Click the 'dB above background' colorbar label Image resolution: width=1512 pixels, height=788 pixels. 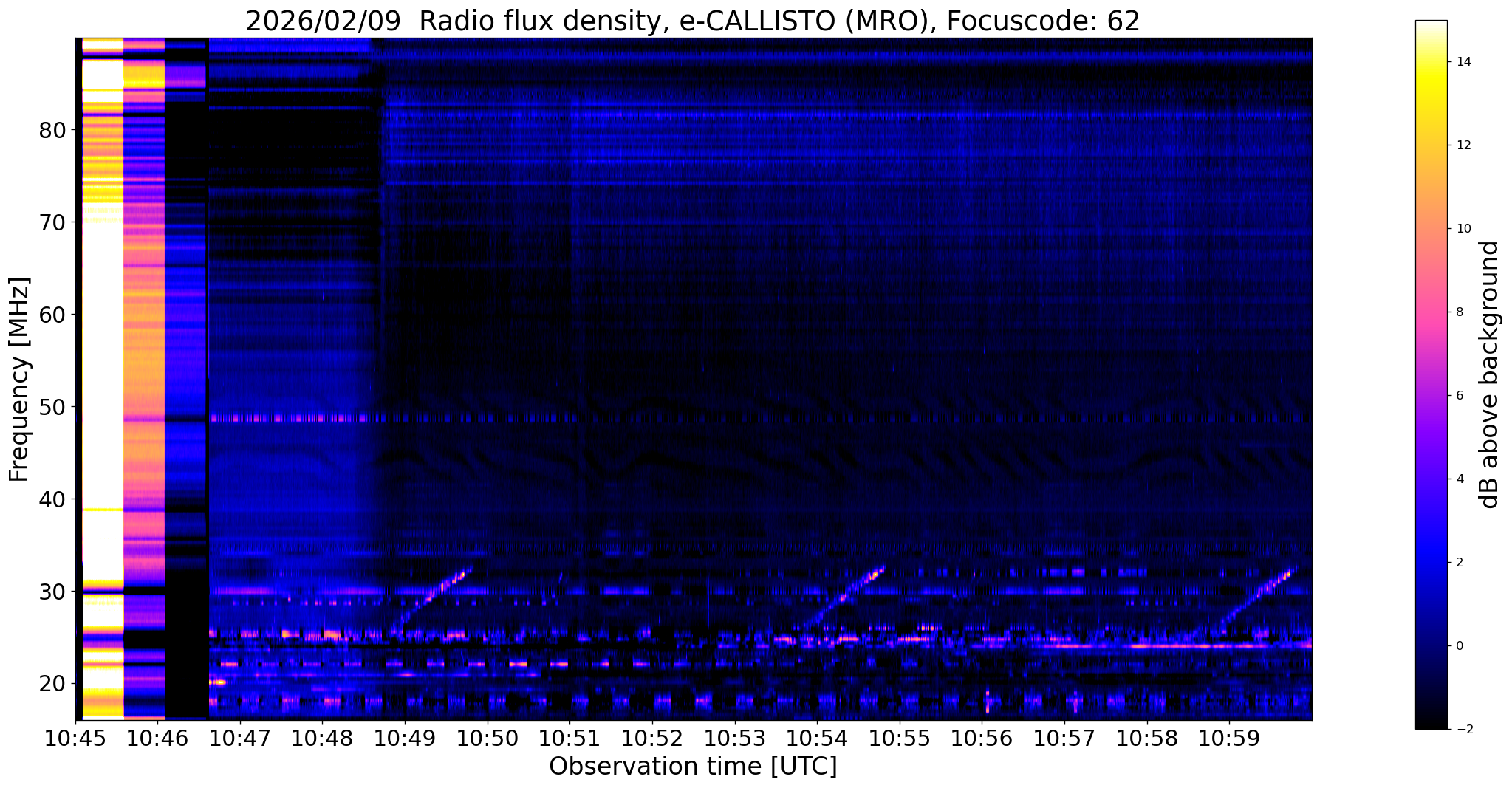[x=1491, y=374]
